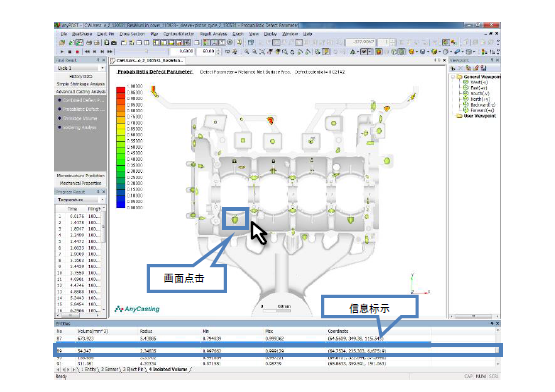This screenshot has height=392, width=555.
Task: Open the Temperature dropdown in progress panel
Action: click(x=80, y=200)
